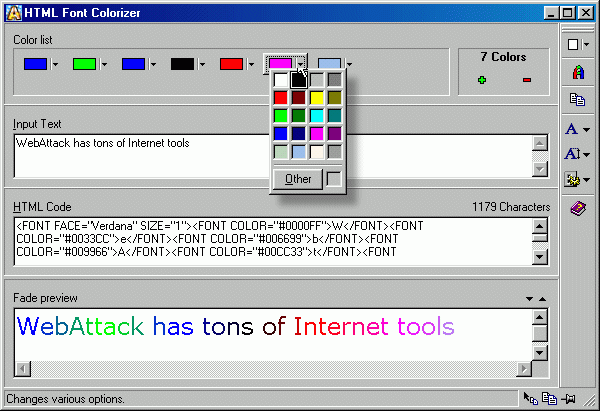The width and height of the screenshot is (600, 411).
Task: Click the rainbow-letter colorize icon
Action: click(578, 72)
